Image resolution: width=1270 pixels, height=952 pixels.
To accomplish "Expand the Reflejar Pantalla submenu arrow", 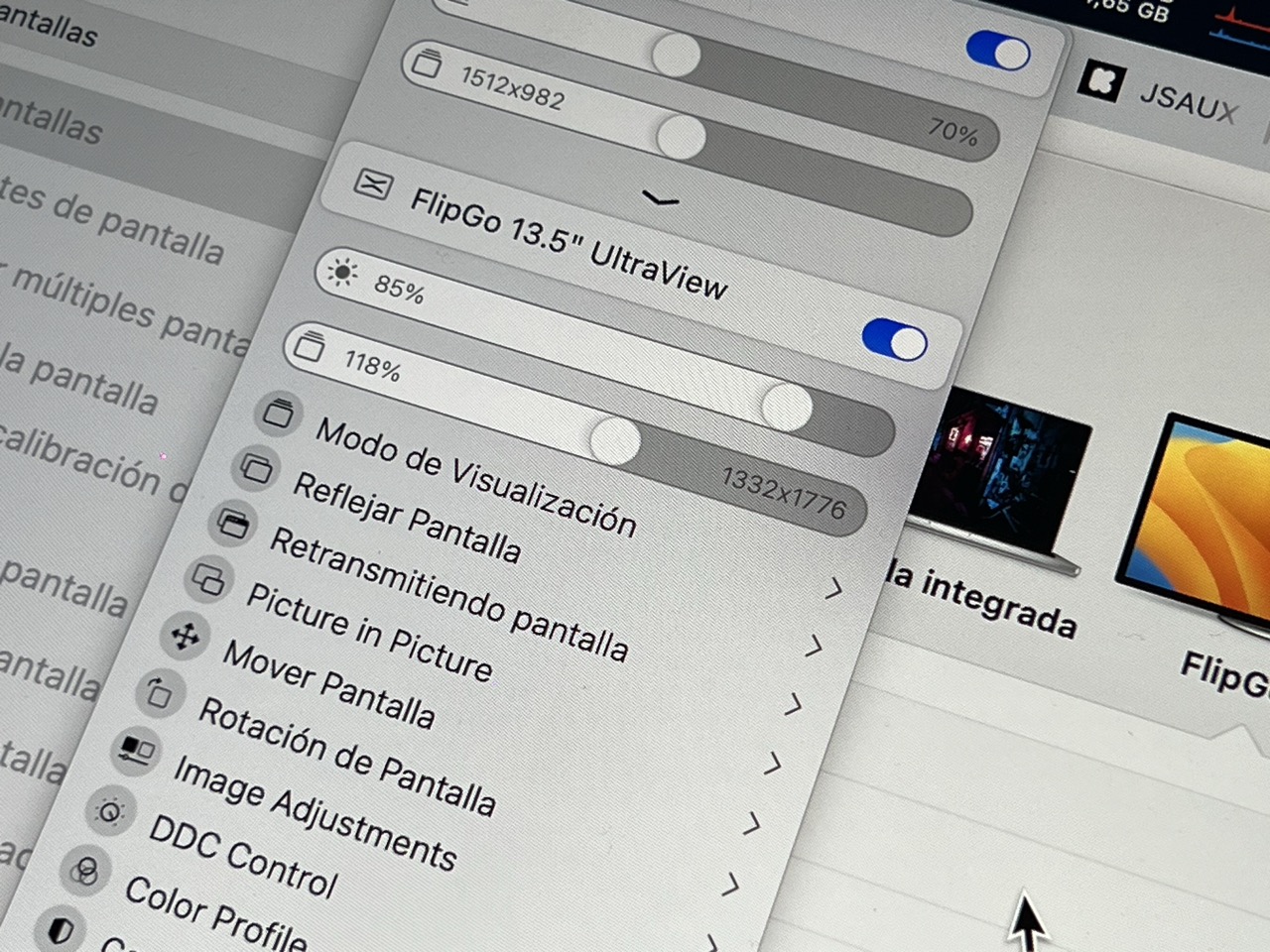I will coord(814,647).
